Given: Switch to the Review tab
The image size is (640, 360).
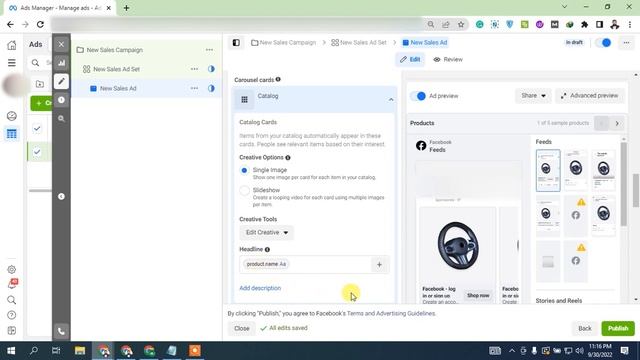Looking at the screenshot, I should (448, 60).
